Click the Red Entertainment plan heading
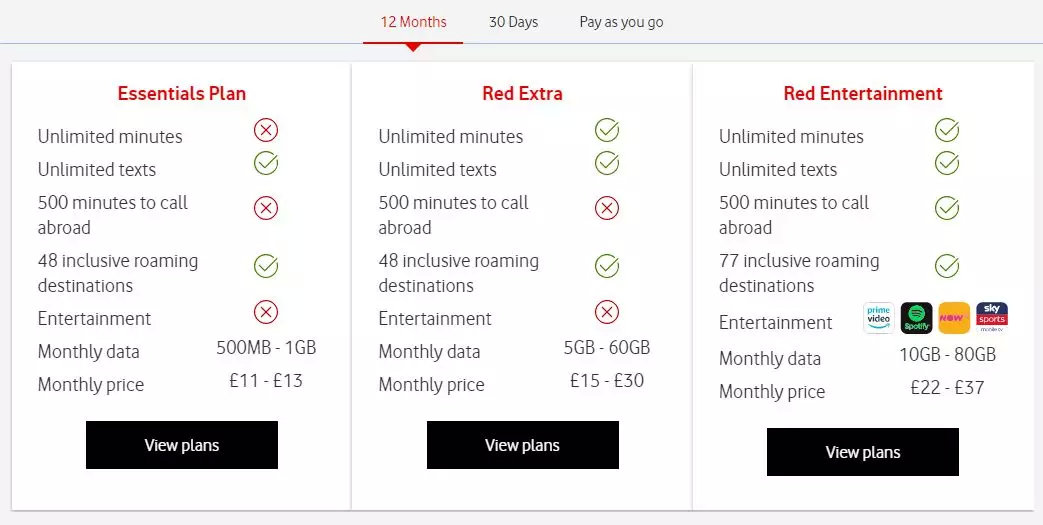The width and height of the screenshot is (1043, 525). (862, 94)
